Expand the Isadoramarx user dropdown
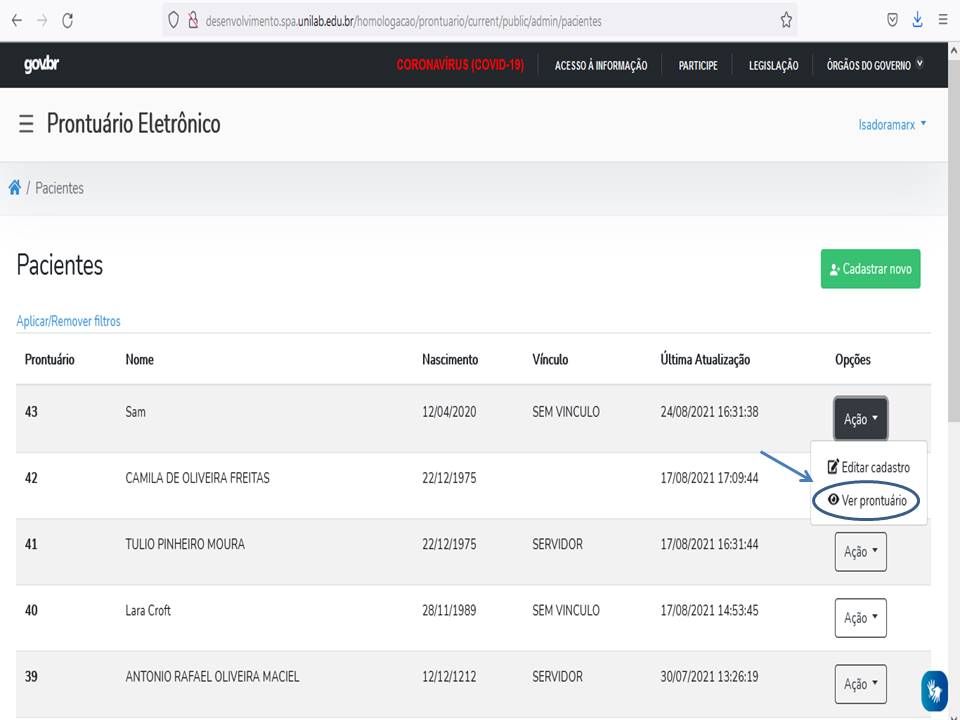Viewport: 960px width, 720px height. click(x=892, y=124)
